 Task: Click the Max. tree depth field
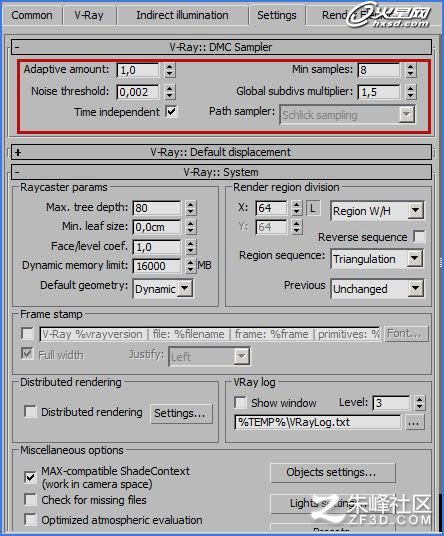tap(157, 208)
